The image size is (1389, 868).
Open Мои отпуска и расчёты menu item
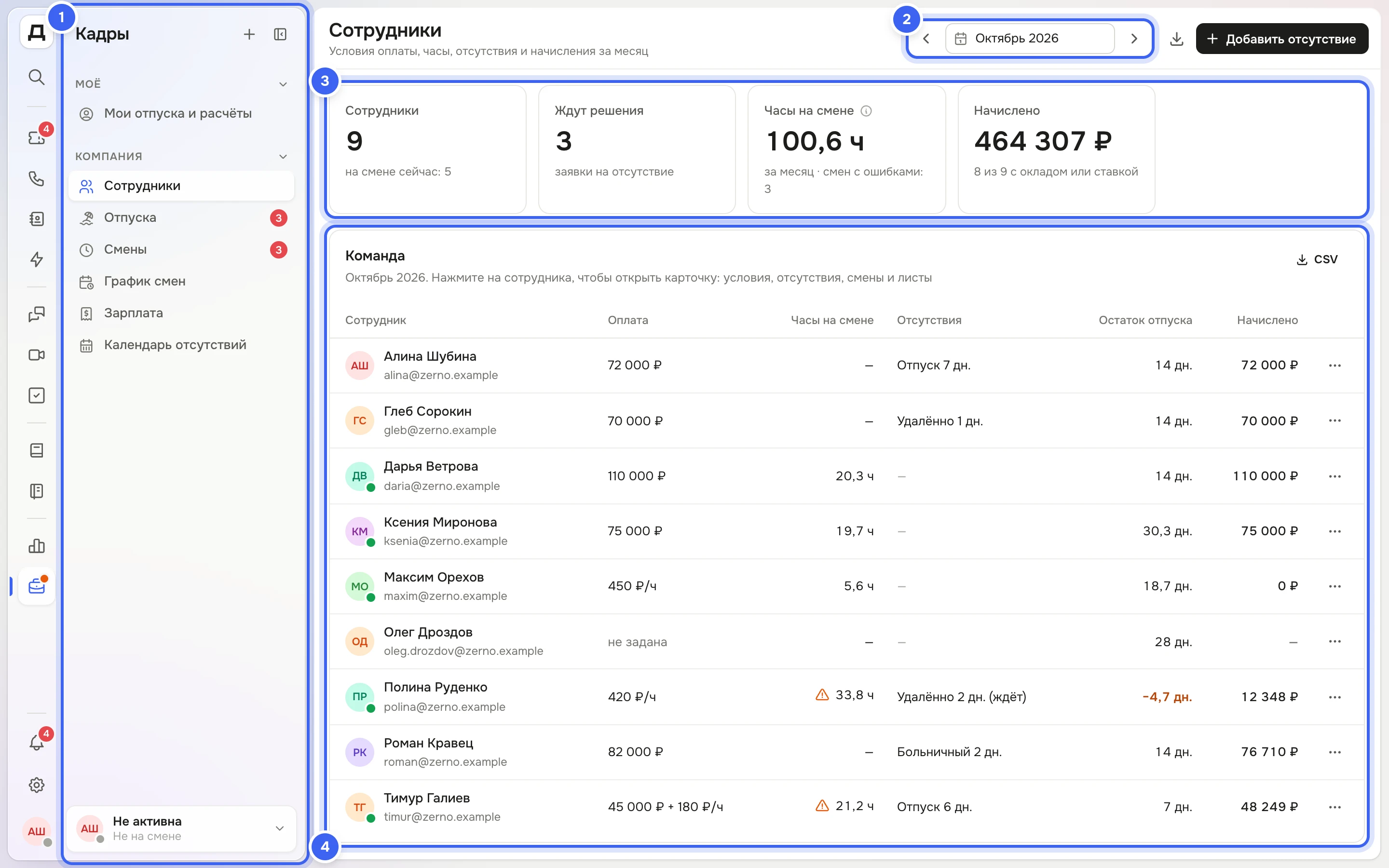(x=181, y=114)
